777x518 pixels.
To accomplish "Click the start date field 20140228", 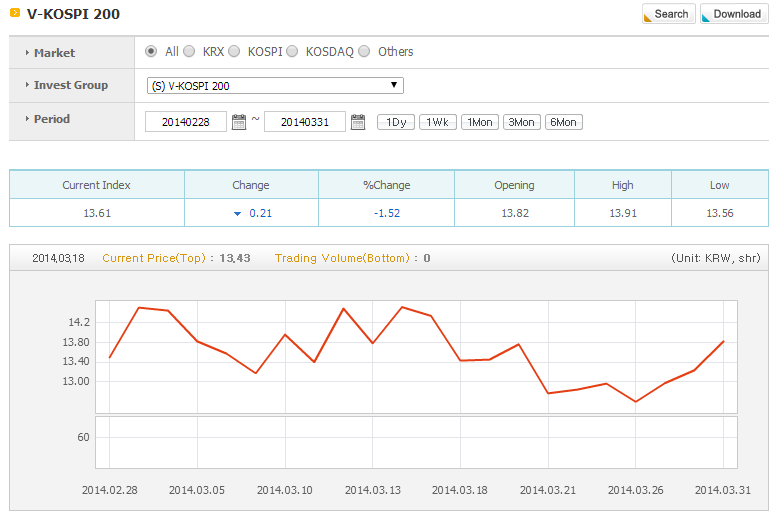I will (x=186, y=122).
